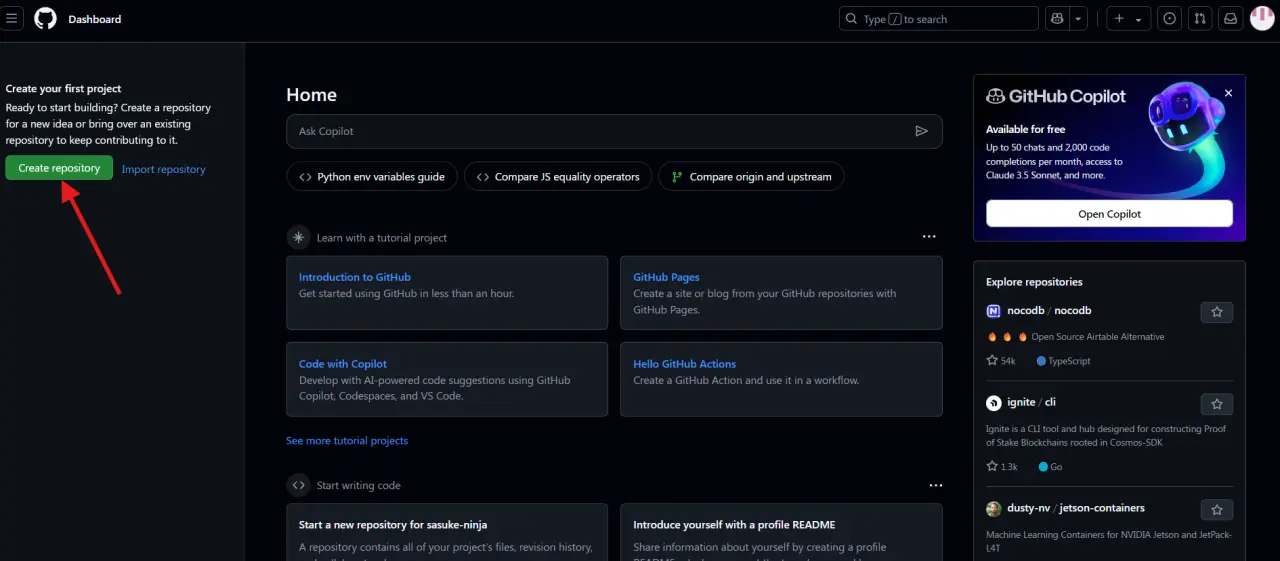Open the Notifications inbox icon
This screenshot has width=1280, height=561.
coord(1231,19)
